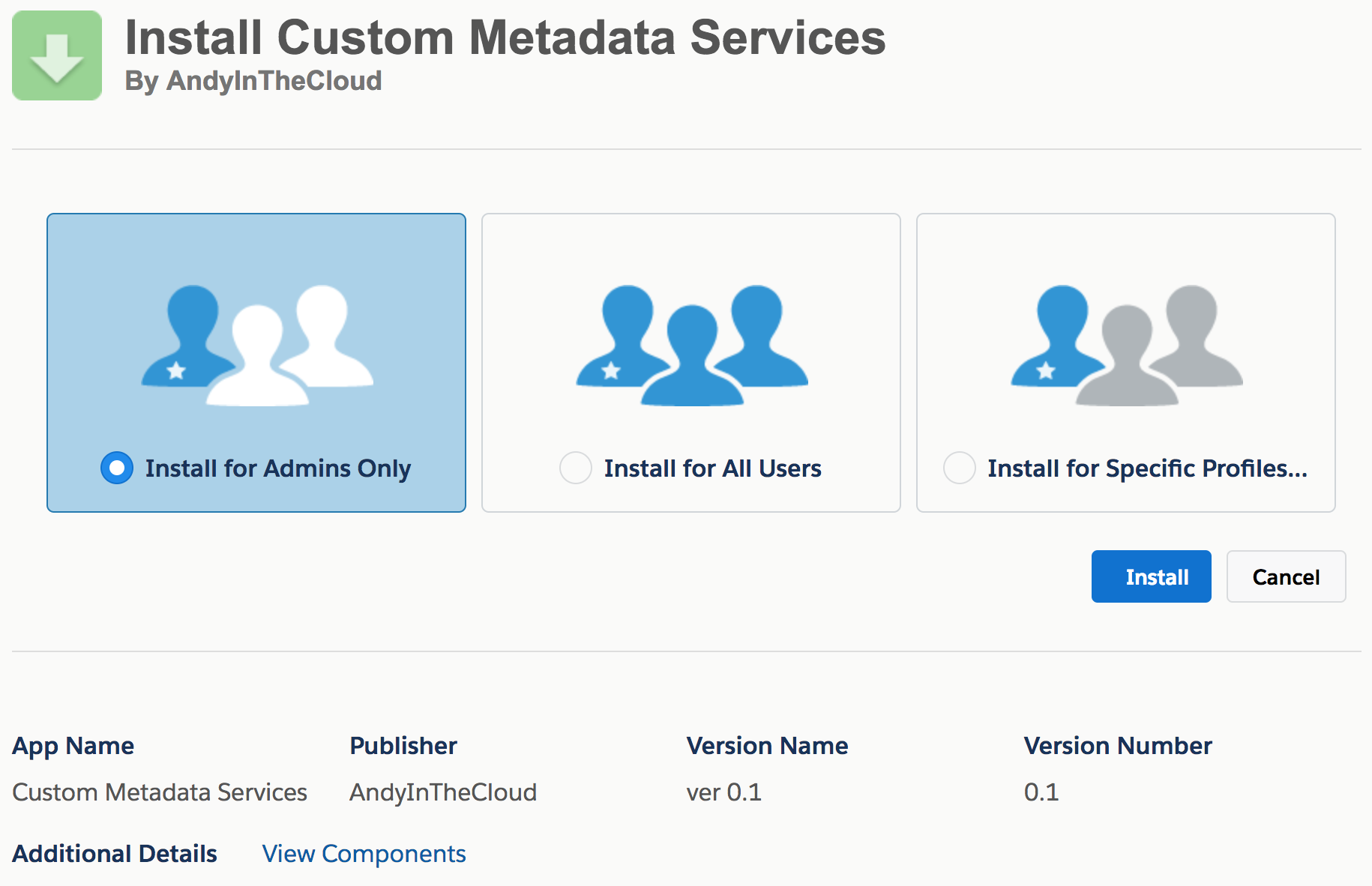Click the 'Install for Specific Profiles...' label text
This screenshot has height=886, width=1372.
(1147, 468)
